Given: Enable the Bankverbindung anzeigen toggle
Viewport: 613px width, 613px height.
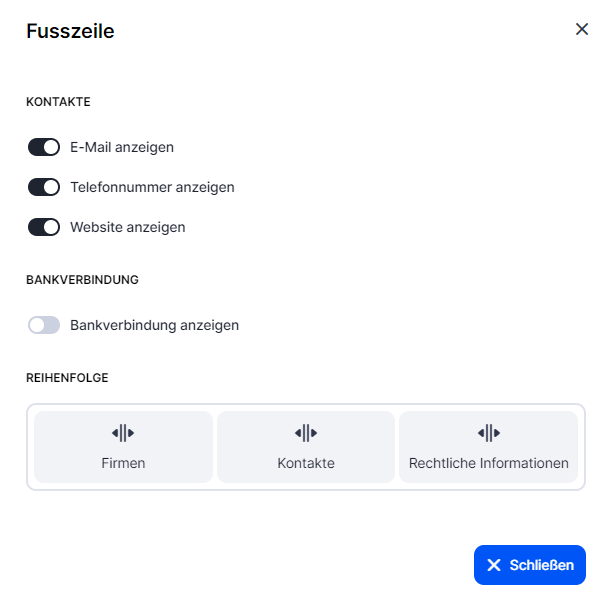Looking at the screenshot, I should [x=44, y=325].
